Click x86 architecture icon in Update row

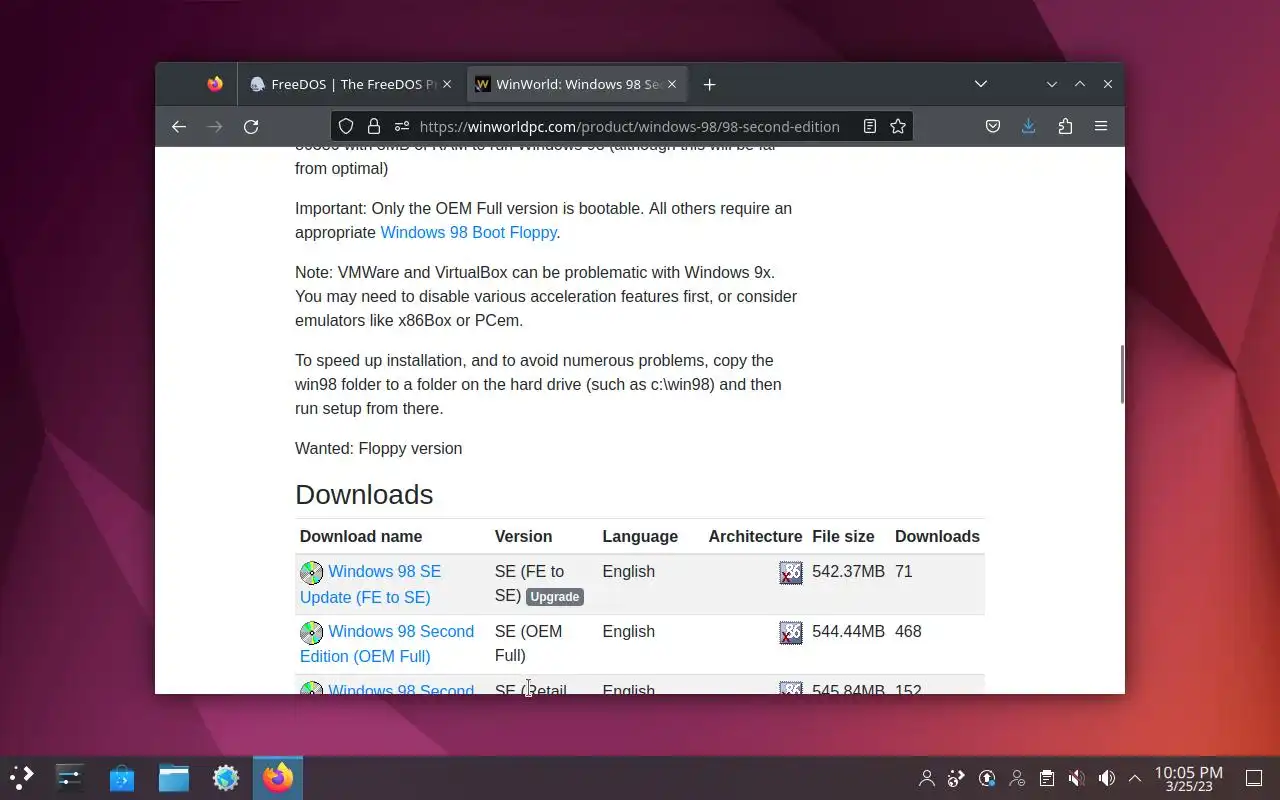pos(791,573)
